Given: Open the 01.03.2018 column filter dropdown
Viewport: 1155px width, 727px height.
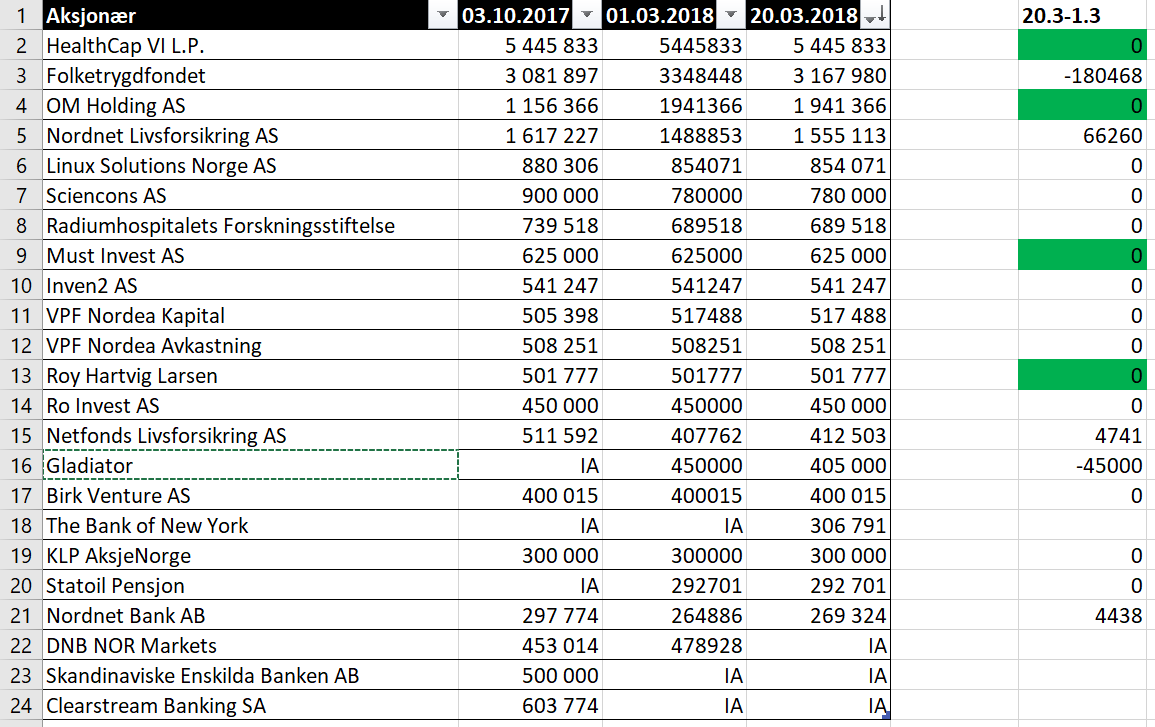Looking at the screenshot, I should tap(731, 15).
